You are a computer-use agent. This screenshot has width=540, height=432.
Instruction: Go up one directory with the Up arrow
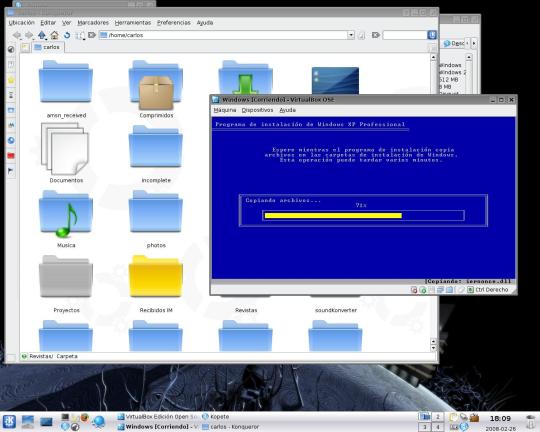point(42,35)
